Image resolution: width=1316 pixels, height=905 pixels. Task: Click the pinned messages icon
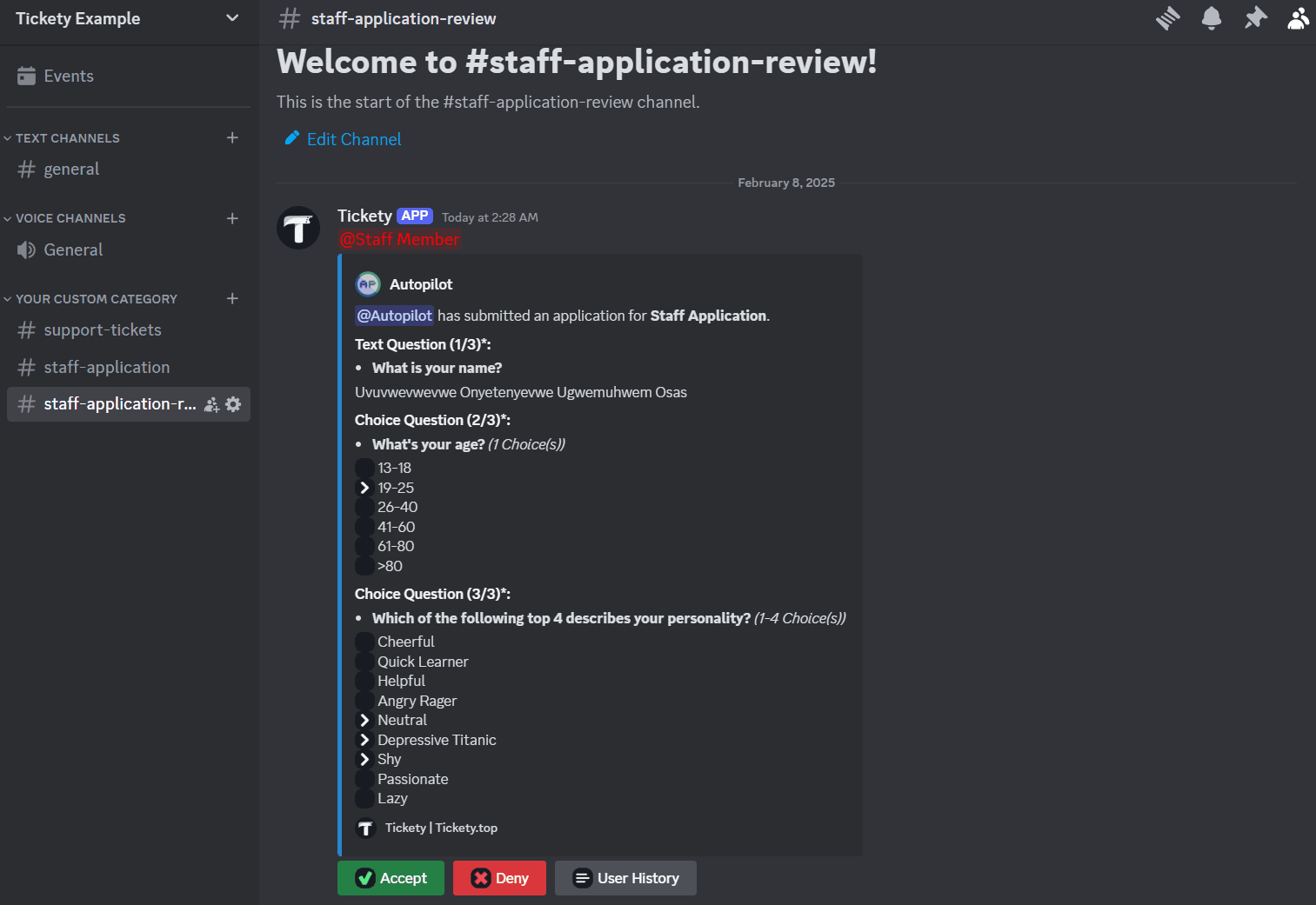(x=1255, y=17)
